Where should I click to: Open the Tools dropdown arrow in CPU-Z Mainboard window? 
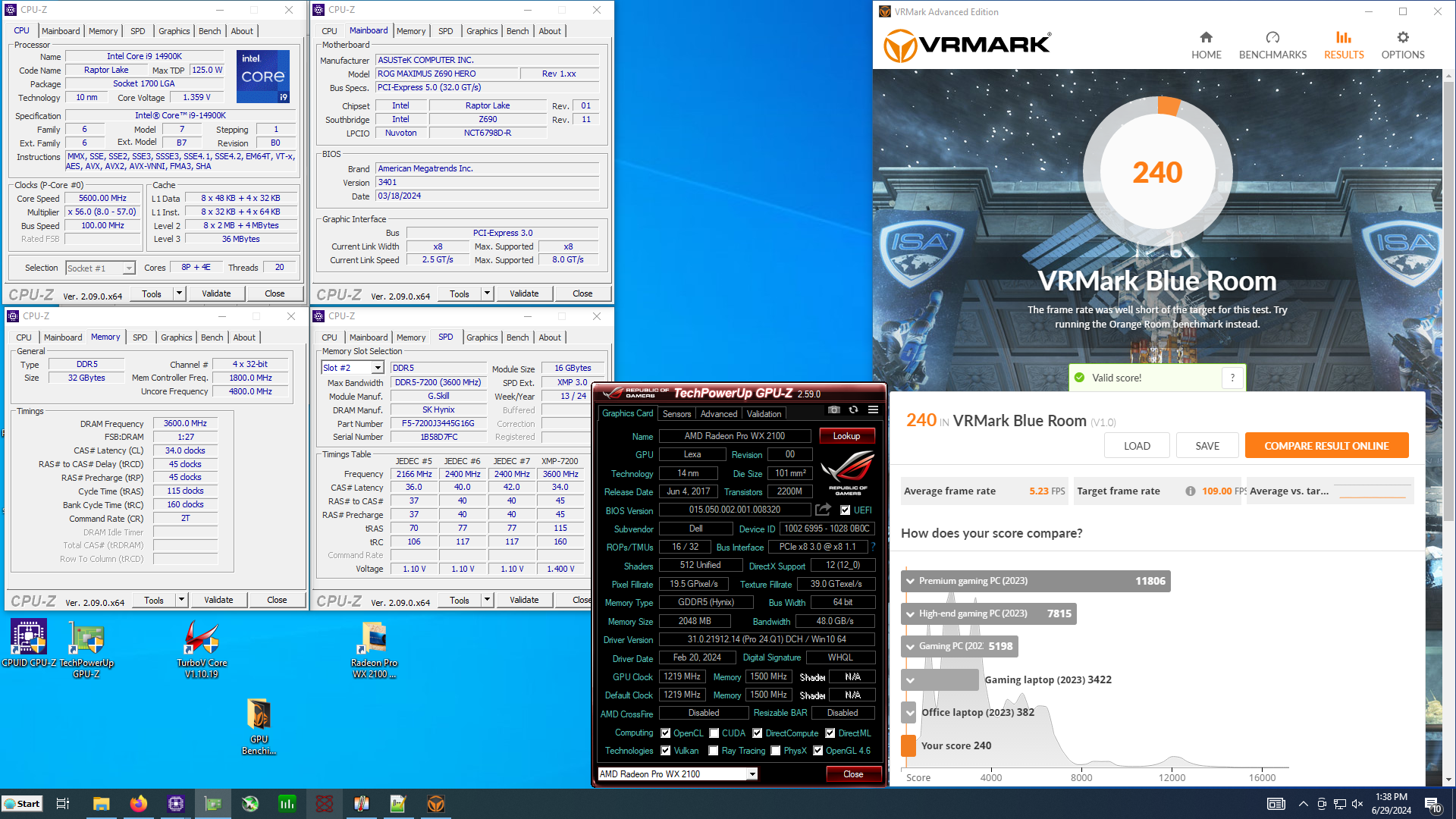tap(488, 293)
